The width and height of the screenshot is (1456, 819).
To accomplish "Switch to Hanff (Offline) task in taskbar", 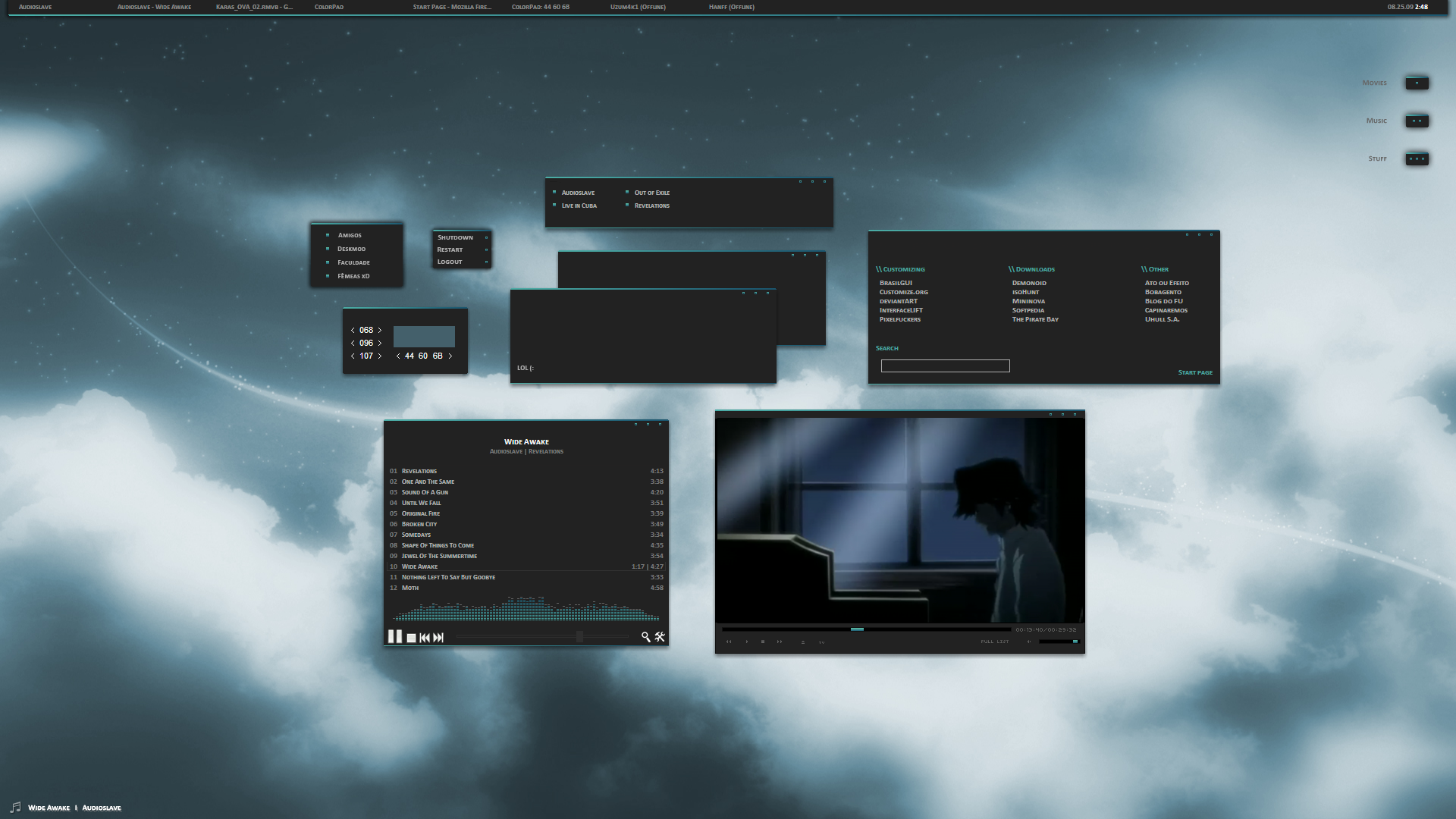I will (x=732, y=7).
